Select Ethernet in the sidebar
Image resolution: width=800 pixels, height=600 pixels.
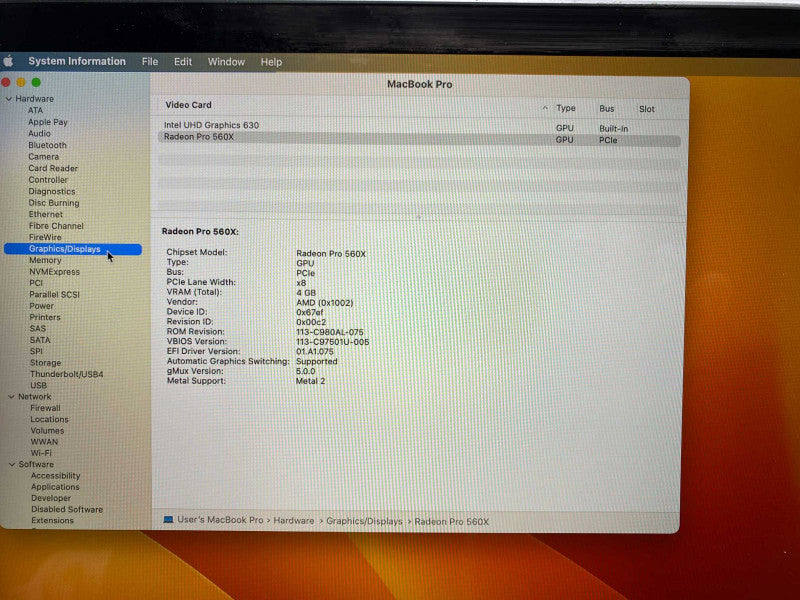point(46,214)
